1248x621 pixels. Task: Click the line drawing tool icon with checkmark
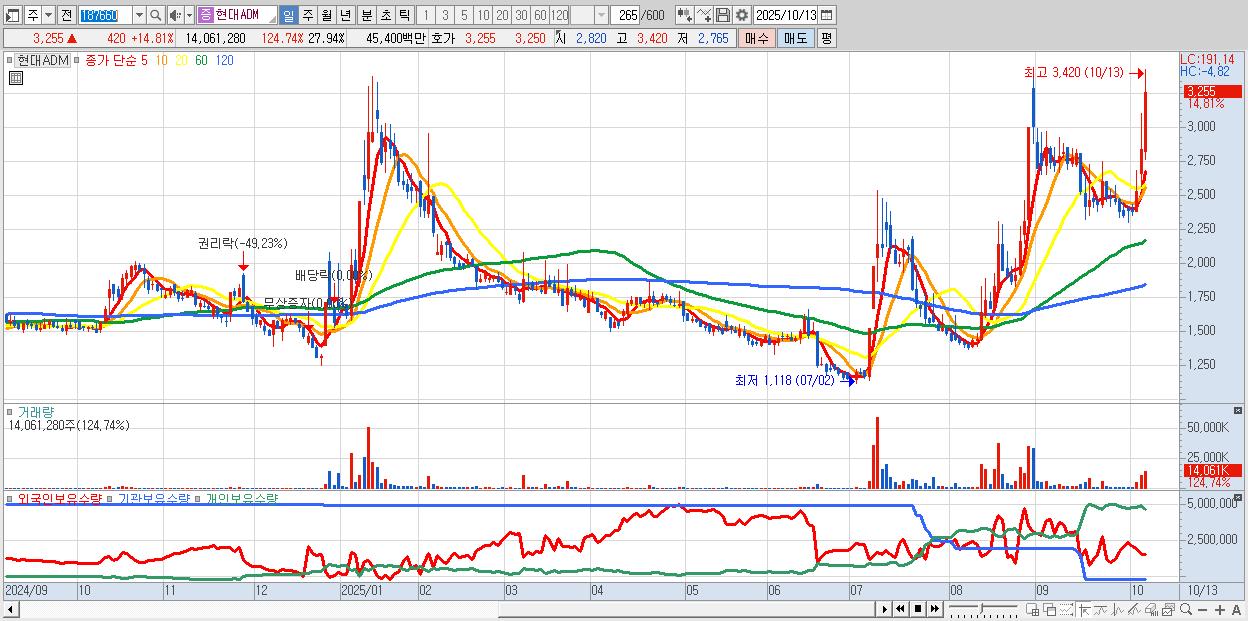[x=703, y=15]
